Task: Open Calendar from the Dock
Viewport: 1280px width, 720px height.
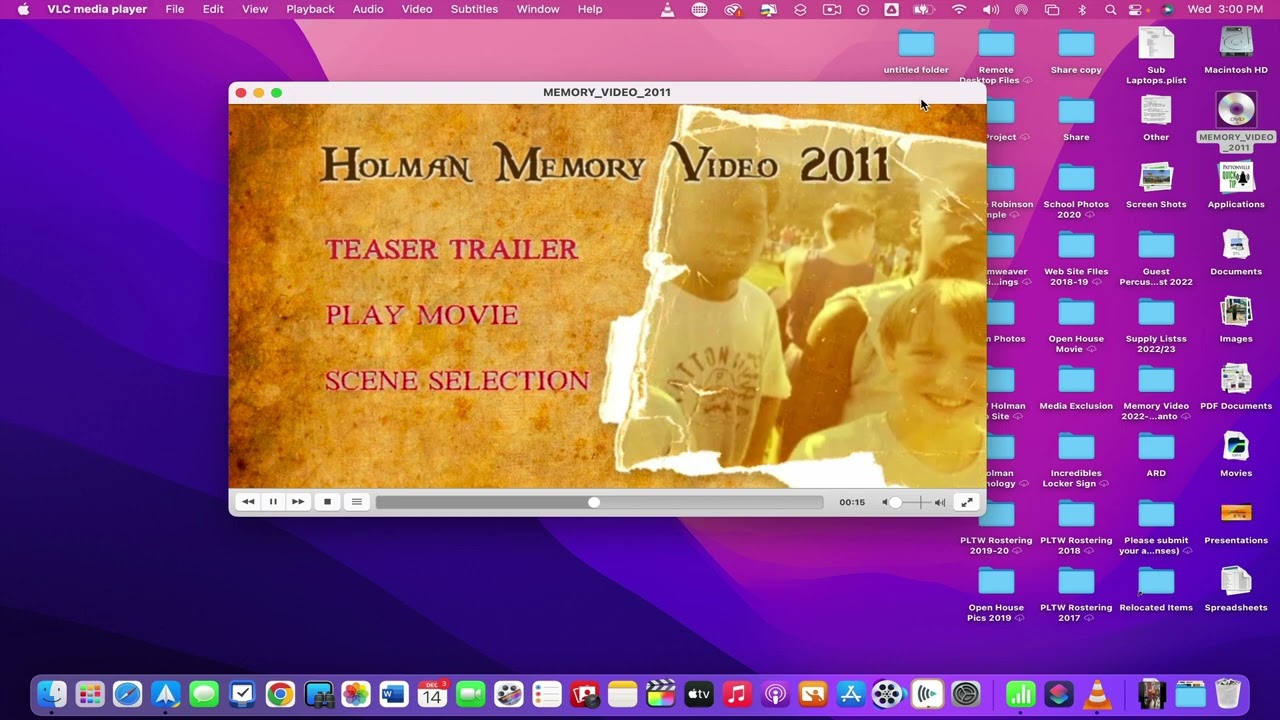Action: pyautogui.click(x=432, y=693)
